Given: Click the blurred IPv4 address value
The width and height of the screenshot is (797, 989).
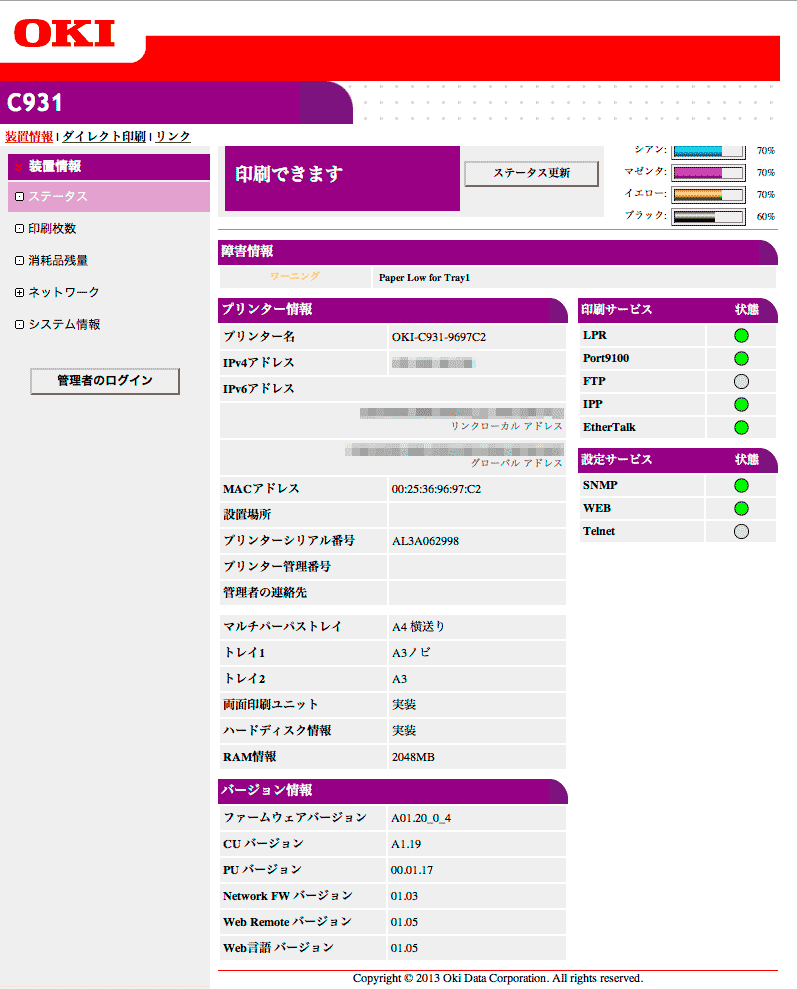Looking at the screenshot, I should coord(433,363).
